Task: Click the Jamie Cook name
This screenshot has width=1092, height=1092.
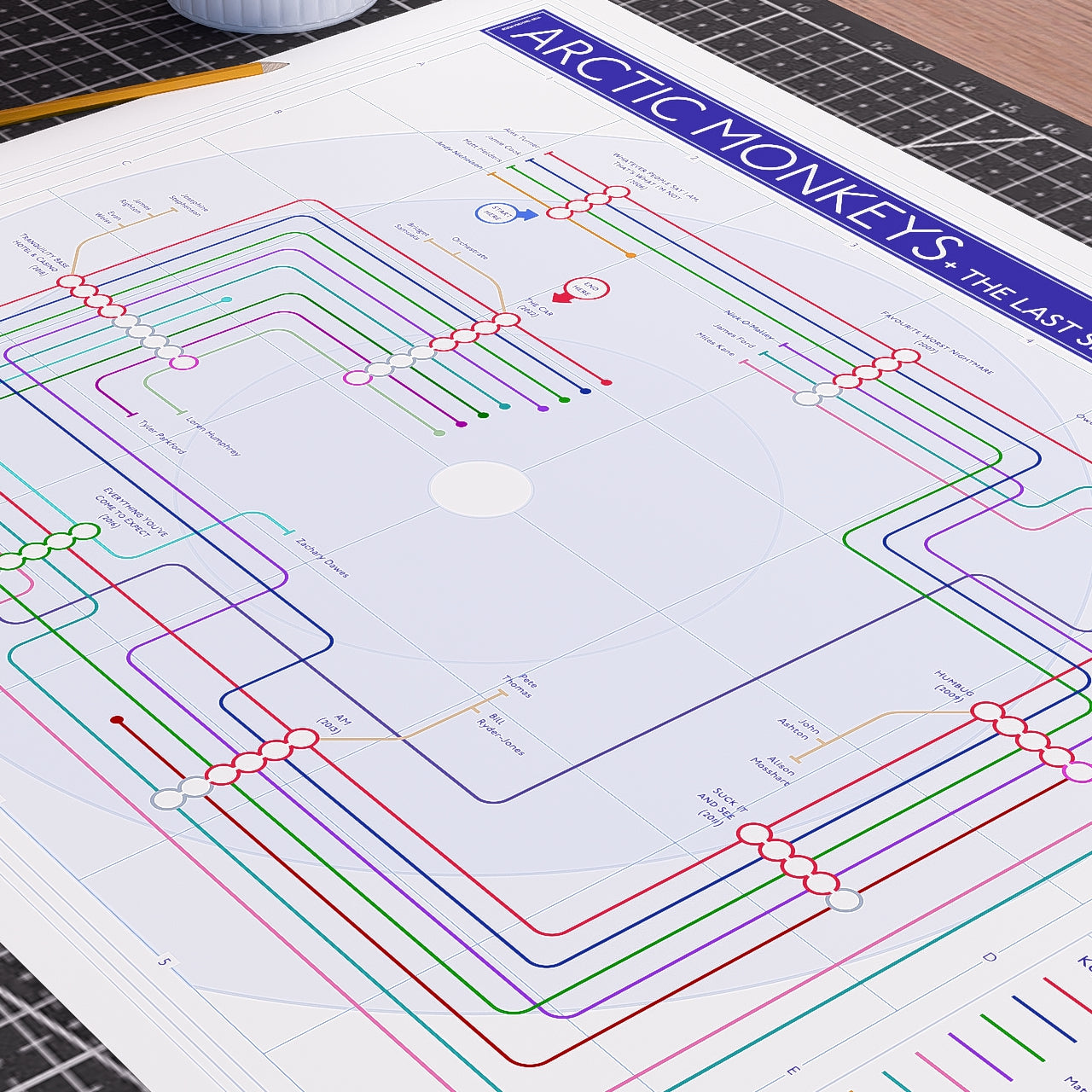Action: click(x=502, y=143)
